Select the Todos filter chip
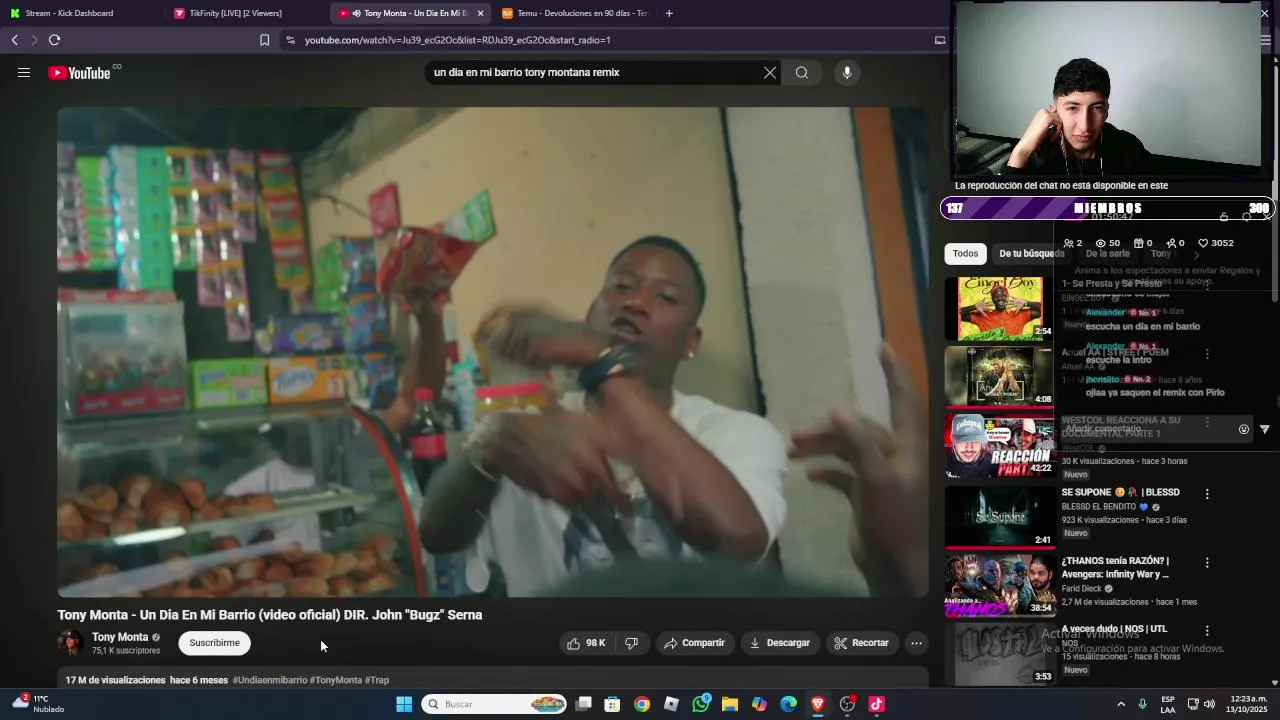This screenshot has height=720, width=1280. [x=965, y=254]
